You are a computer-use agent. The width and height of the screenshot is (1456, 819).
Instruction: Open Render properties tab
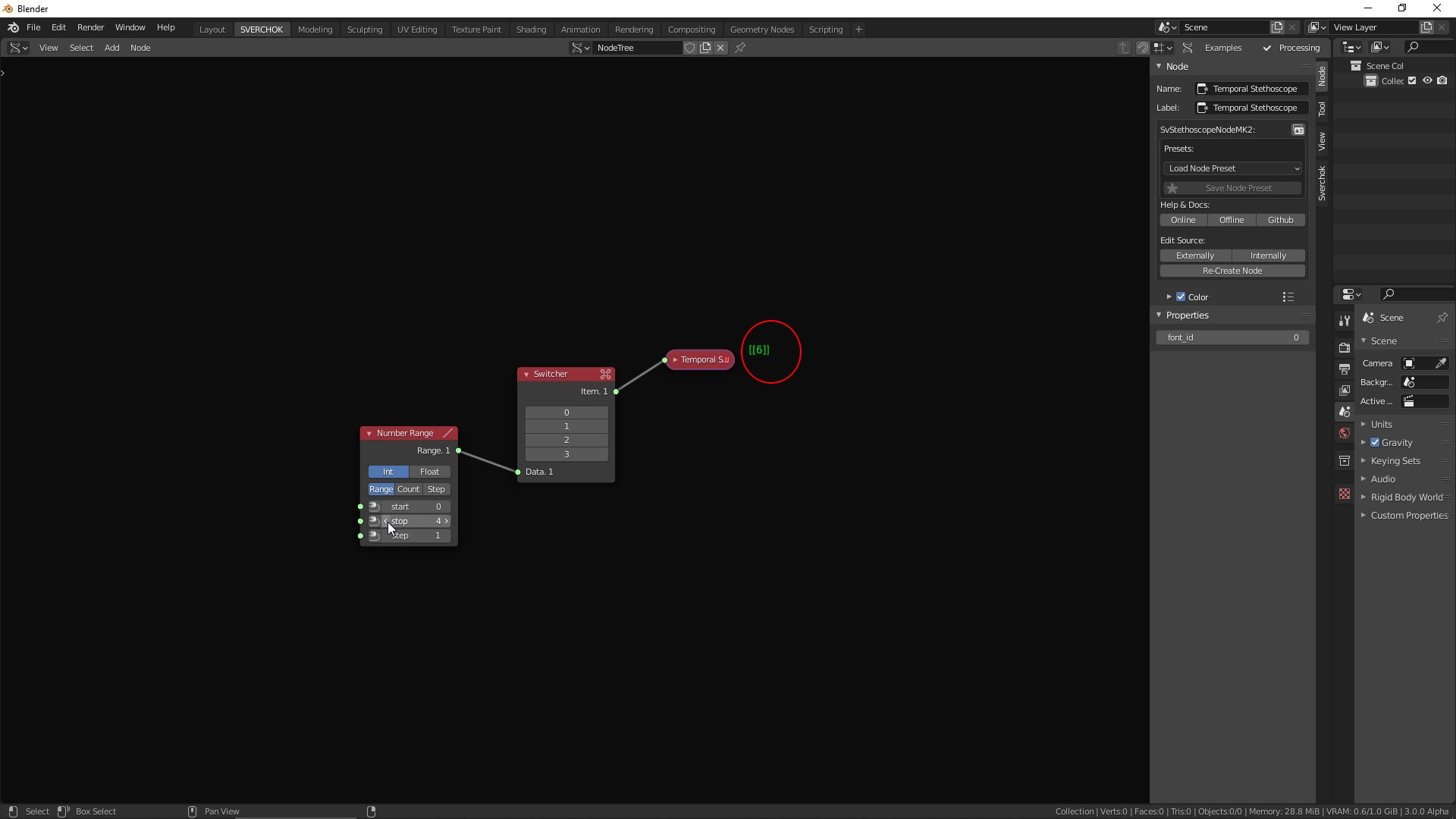[x=1344, y=348]
